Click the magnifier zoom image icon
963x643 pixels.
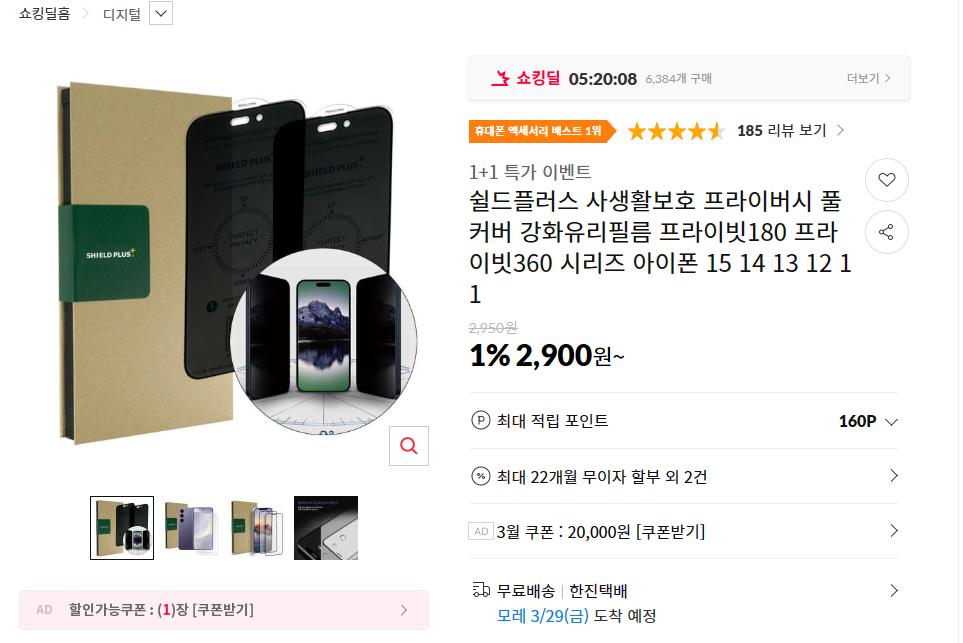click(408, 446)
